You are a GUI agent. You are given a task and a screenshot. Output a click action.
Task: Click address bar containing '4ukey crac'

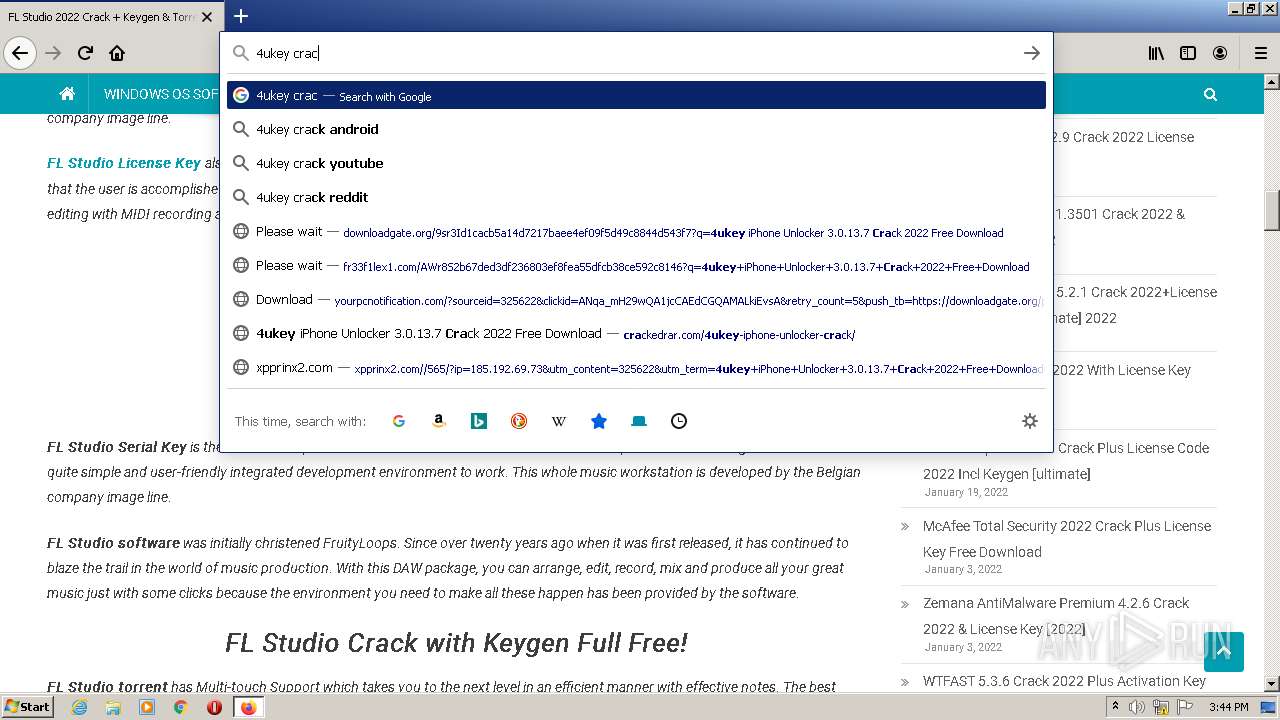pyautogui.click(x=635, y=53)
